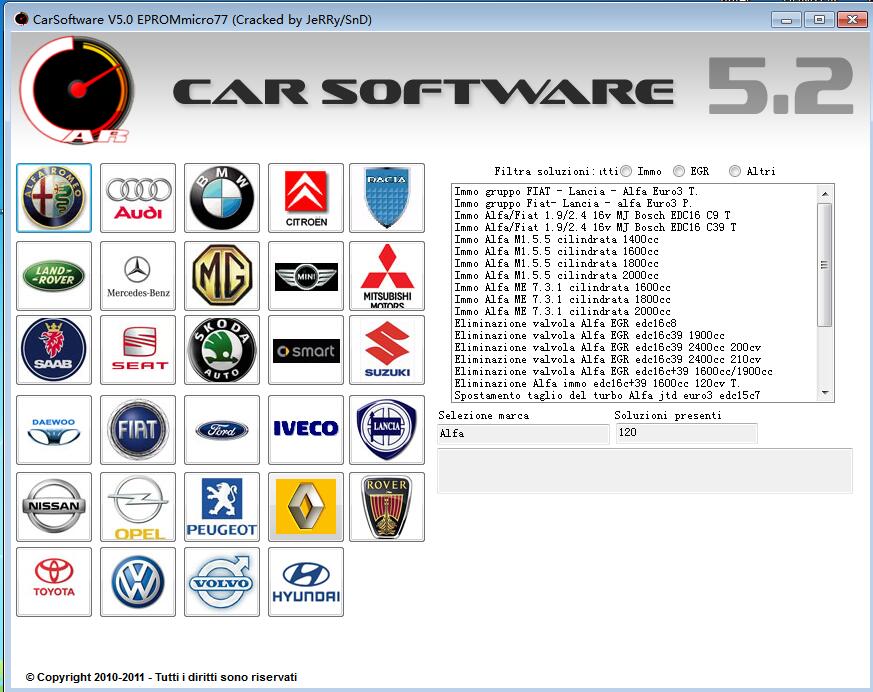Image resolution: width=873 pixels, height=692 pixels.
Task: Select the Opel brand logo
Action: [x=138, y=507]
